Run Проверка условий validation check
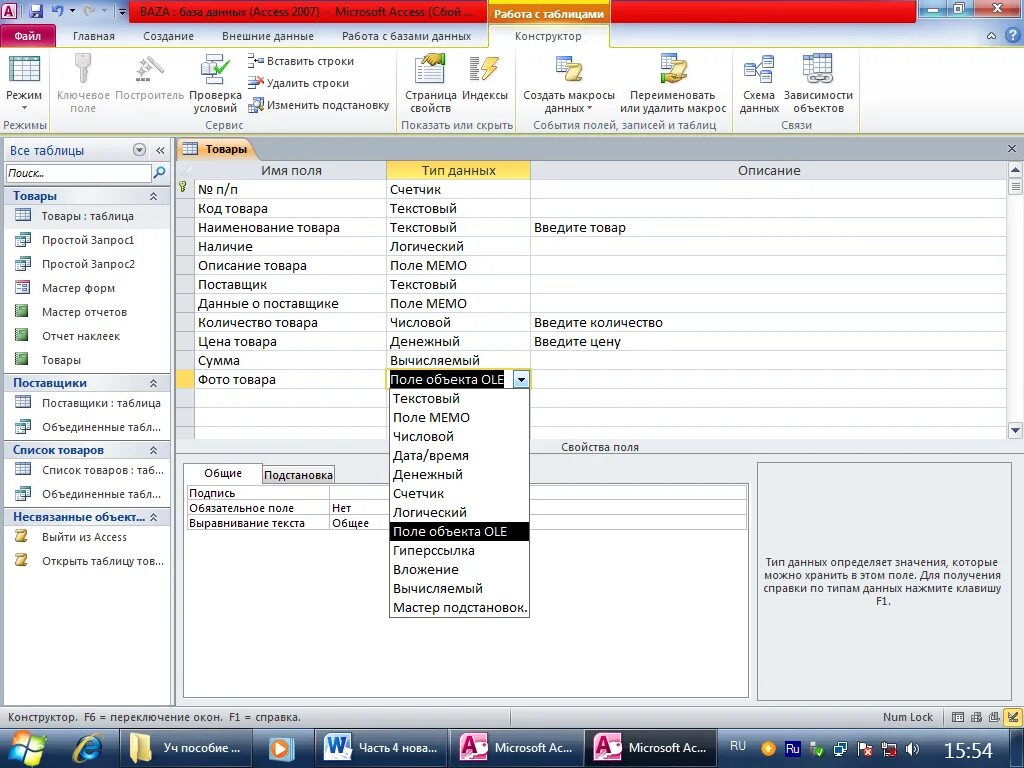 [x=216, y=84]
